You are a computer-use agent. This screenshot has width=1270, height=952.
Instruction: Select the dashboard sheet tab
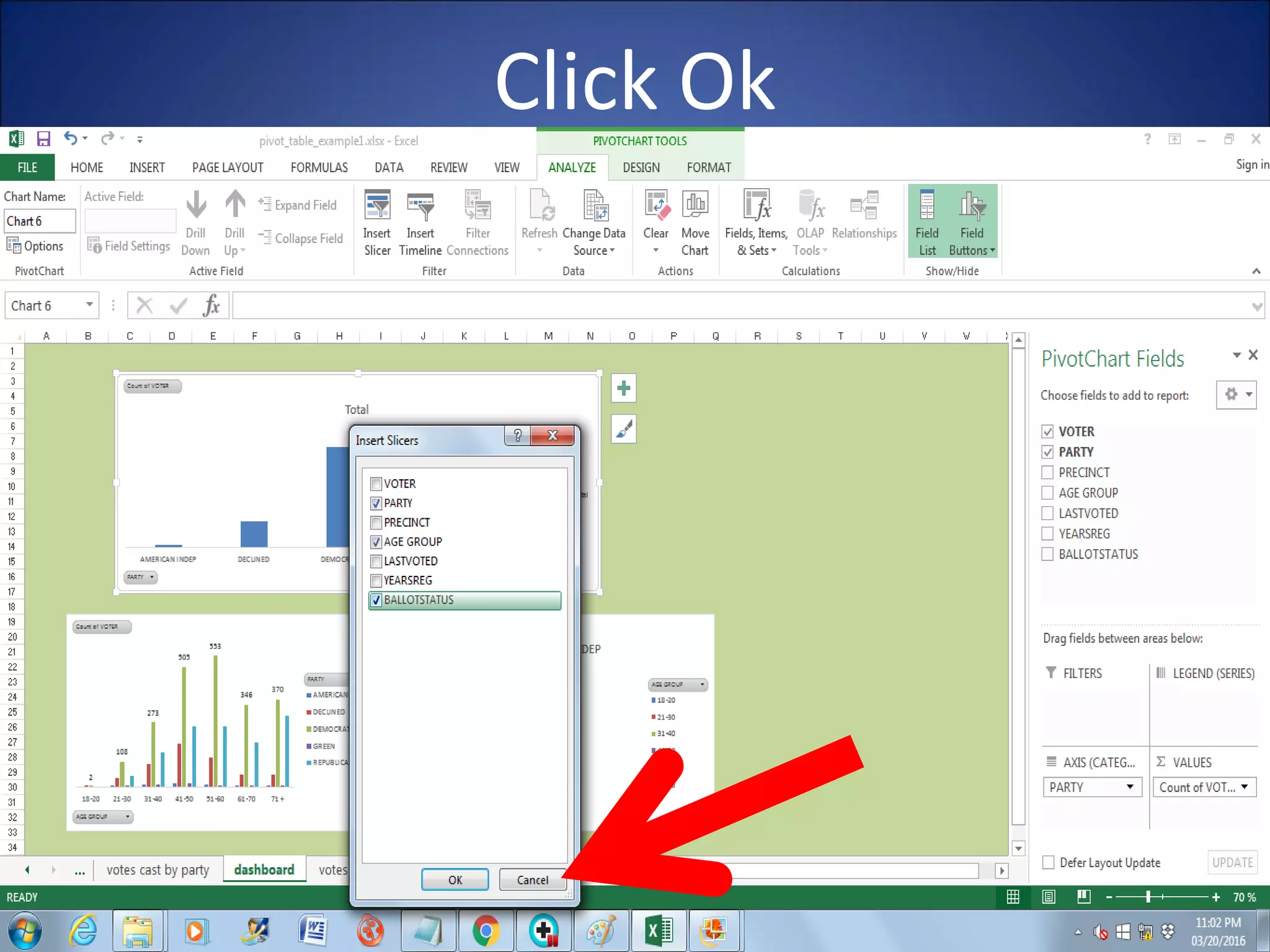264,870
